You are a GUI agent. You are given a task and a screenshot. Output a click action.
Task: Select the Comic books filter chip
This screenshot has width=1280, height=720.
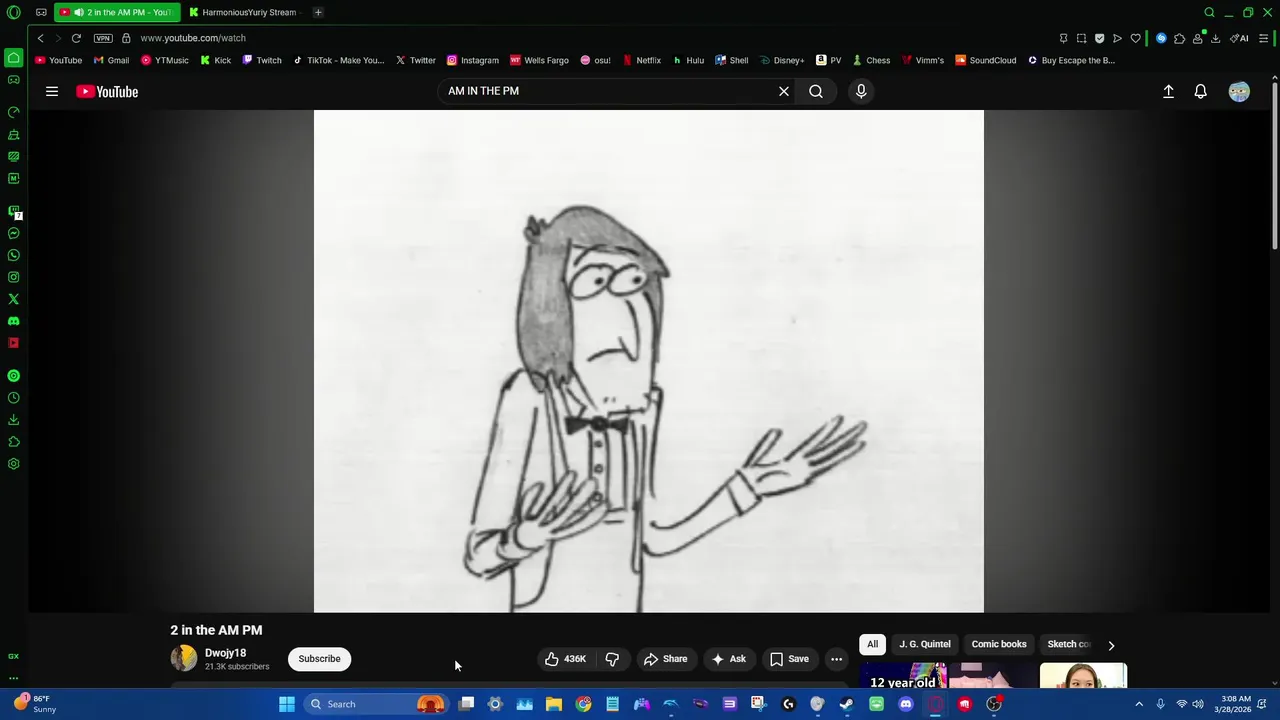[999, 644]
